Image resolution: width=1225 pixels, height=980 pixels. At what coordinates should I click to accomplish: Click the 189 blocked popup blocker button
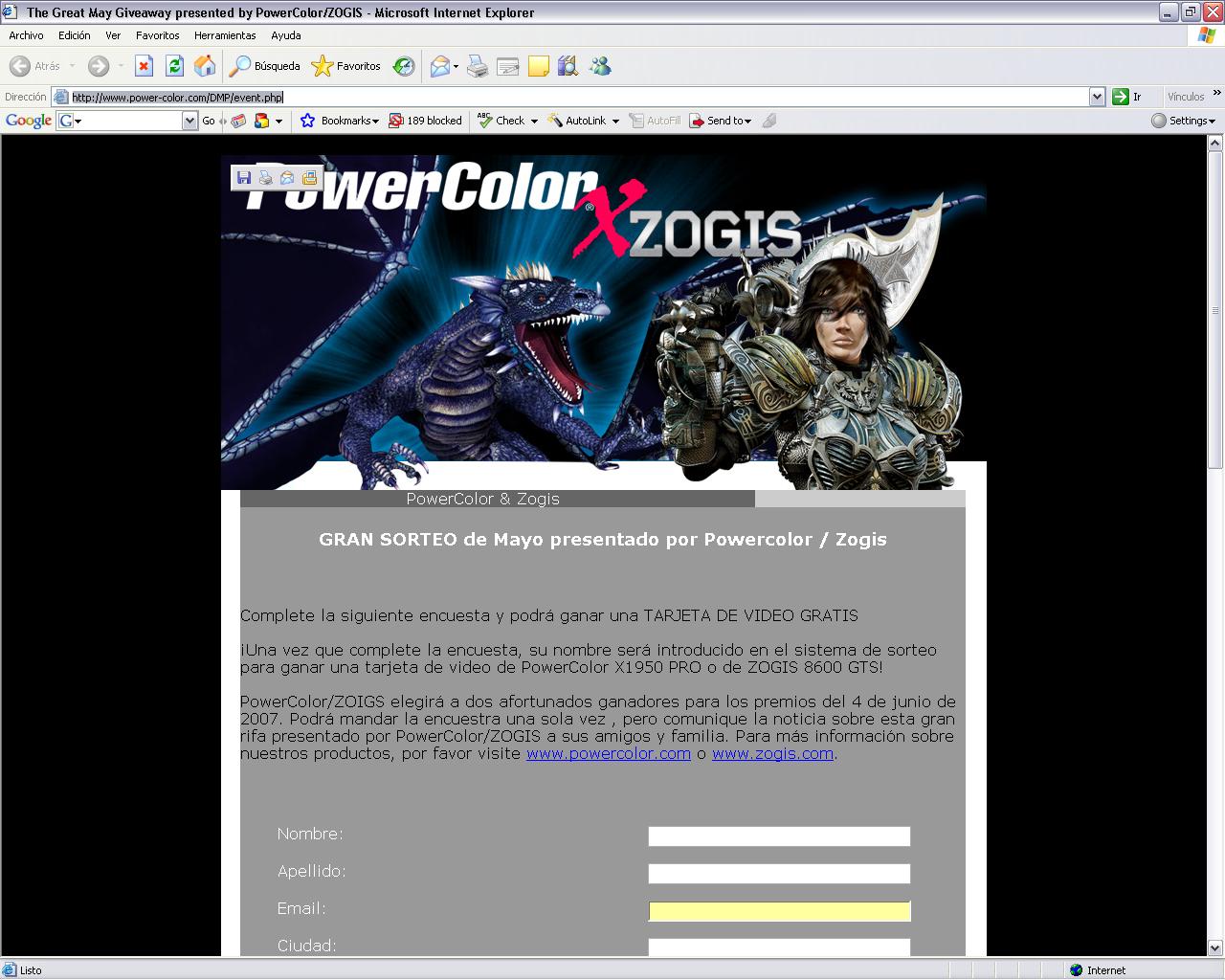coord(425,121)
